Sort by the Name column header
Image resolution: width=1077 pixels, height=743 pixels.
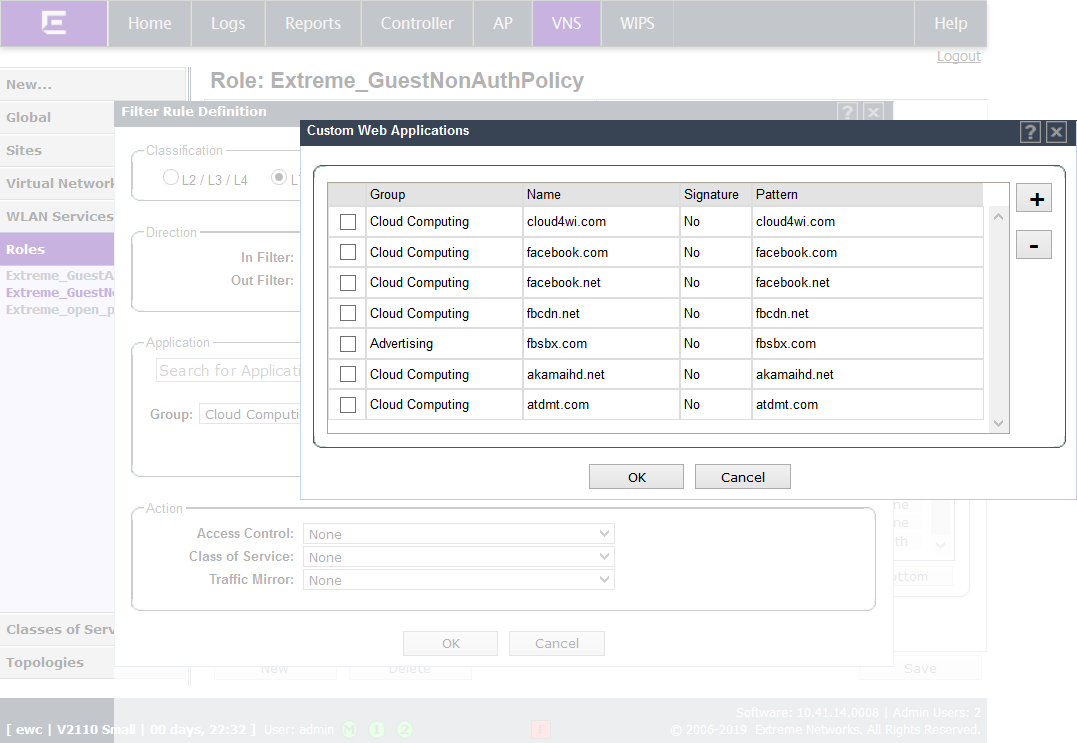coord(602,194)
